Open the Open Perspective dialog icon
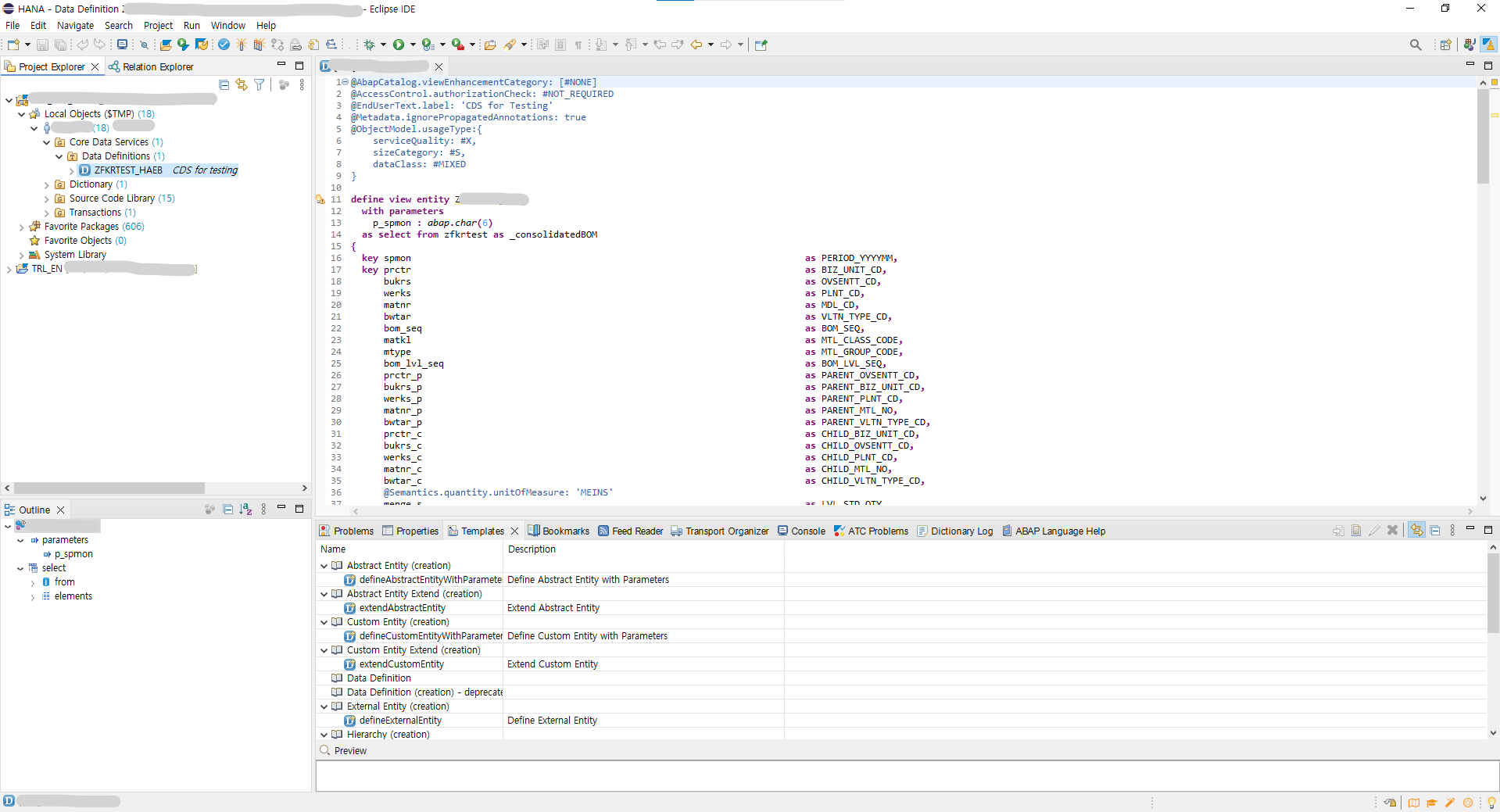Viewport: 1500px width, 812px height. (1445, 45)
